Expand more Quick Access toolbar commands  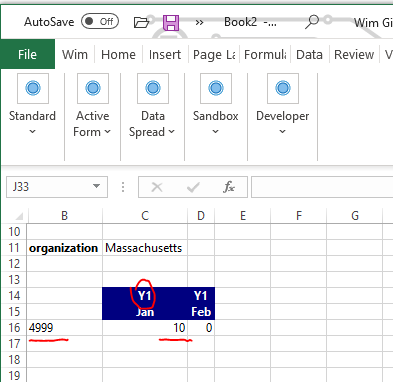[199, 23]
